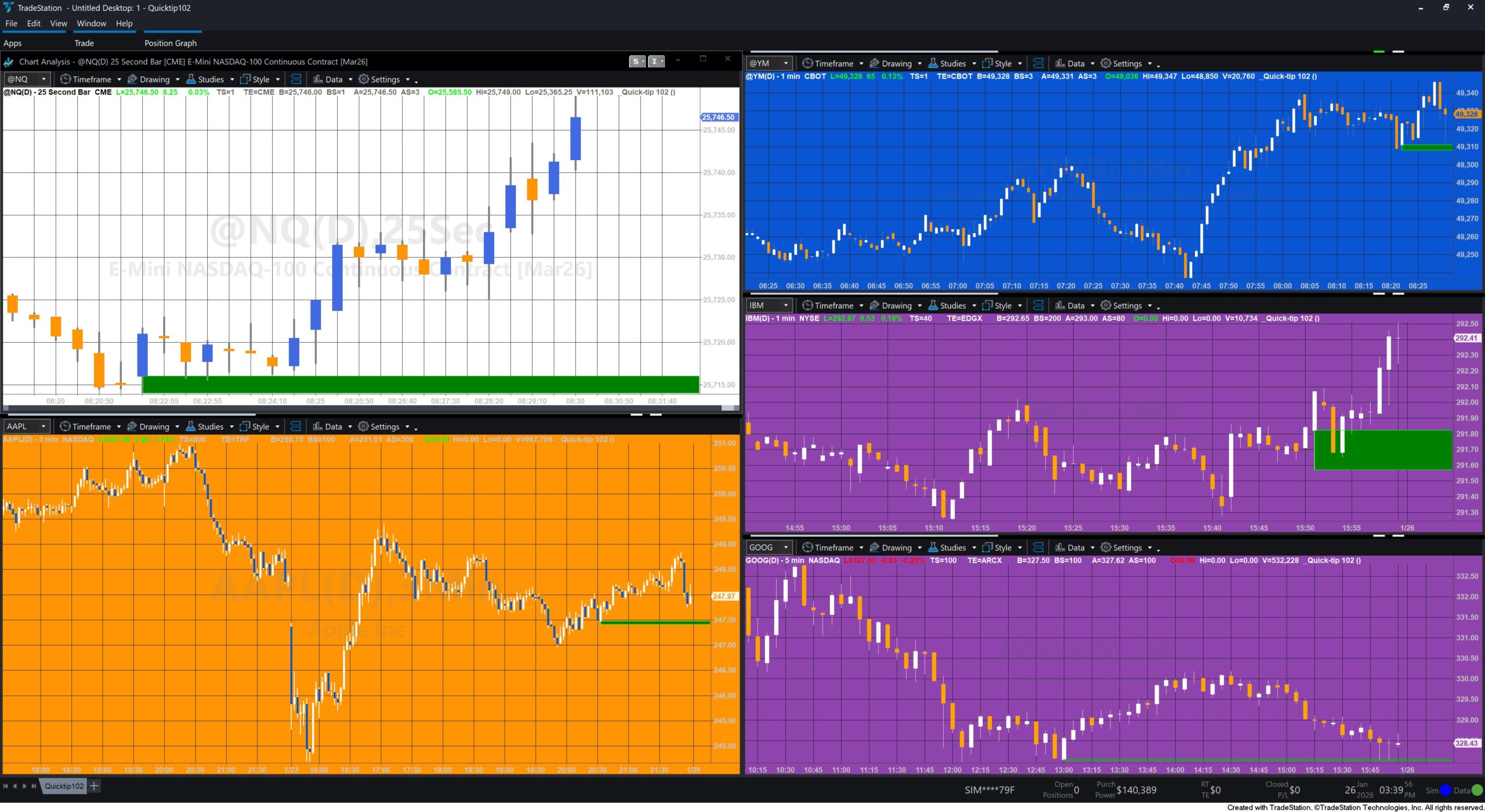This screenshot has height=812, width=1485.
Task: Click the 25,746.50 price marker on @NQ axis
Action: pyautogui.click(x=718, y=117)
